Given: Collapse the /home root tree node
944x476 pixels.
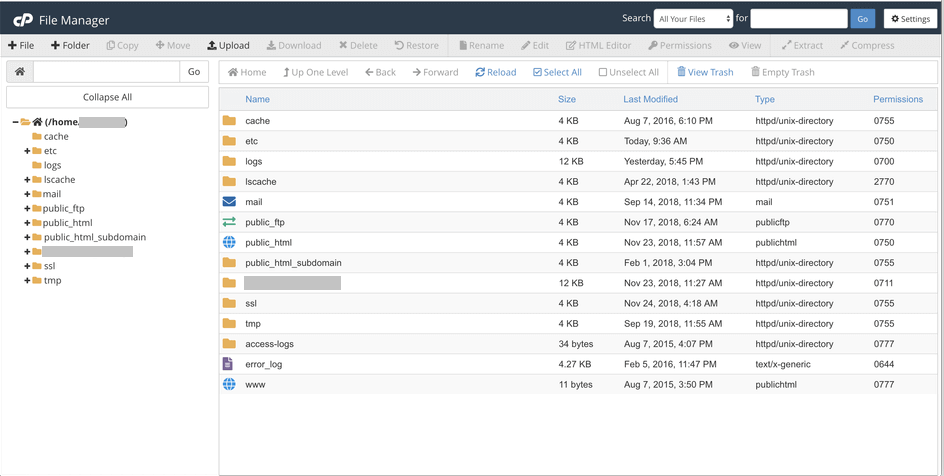Looking at the screenshot, I should tap(16, 122).
